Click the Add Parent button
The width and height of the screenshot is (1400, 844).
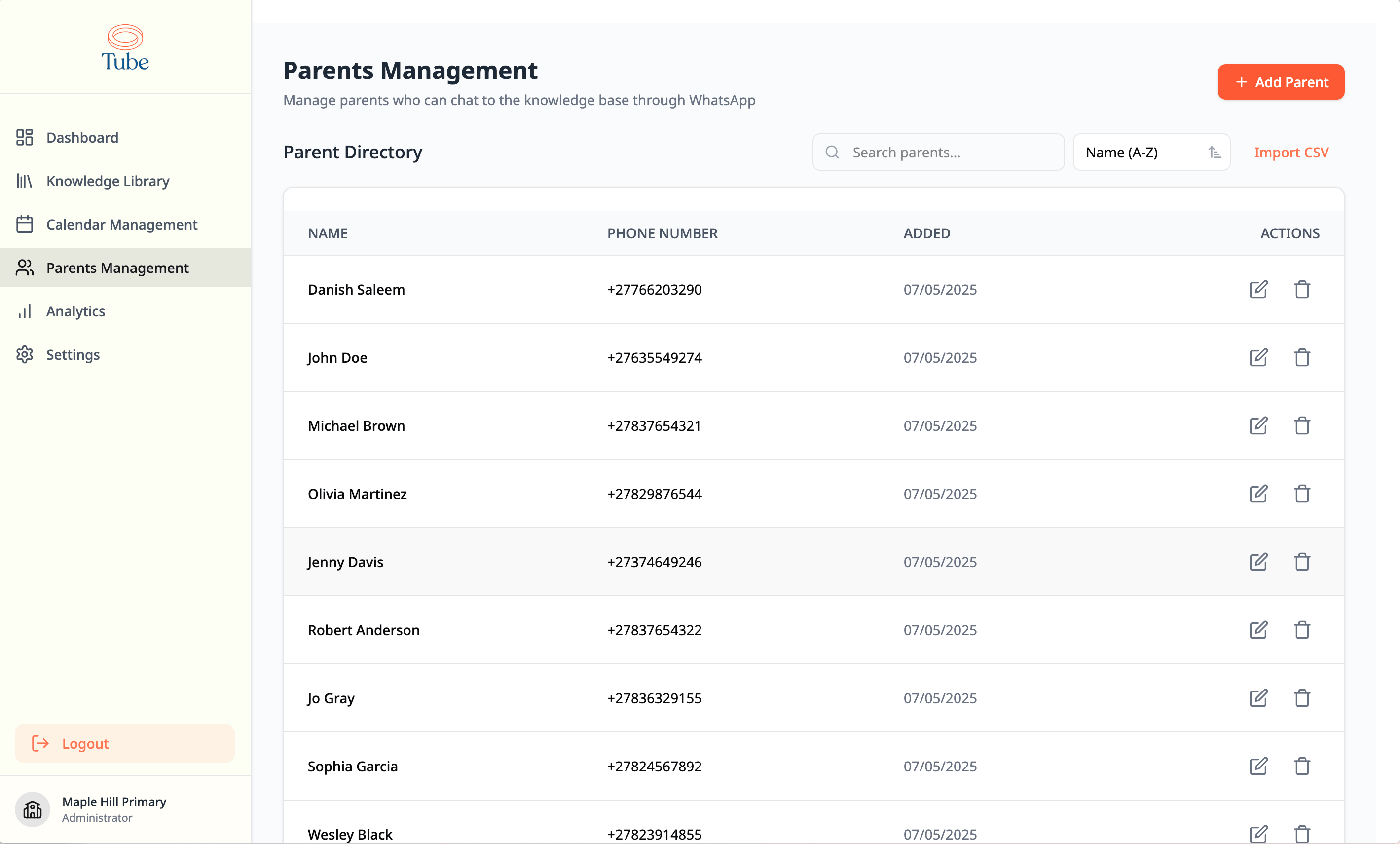pyautogui.click(x=1281, y=82)
